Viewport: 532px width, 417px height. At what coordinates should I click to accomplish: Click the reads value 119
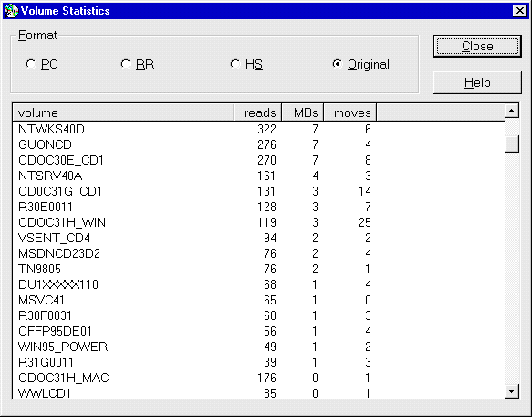coord(267,222)
